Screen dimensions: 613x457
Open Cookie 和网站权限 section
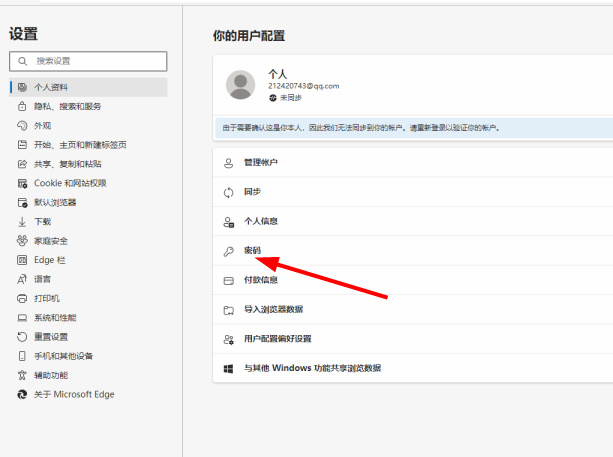(69, 183)
